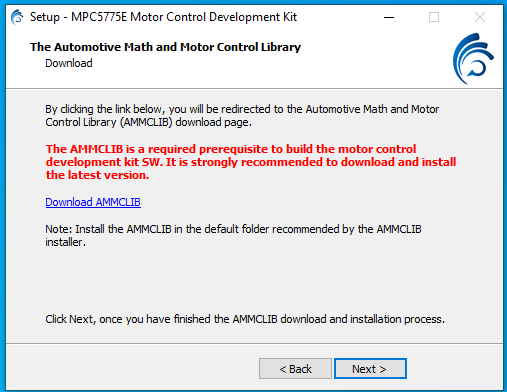Visit the AMMCLIB download page via the hyperlink
Viewport: 507px width, 392px height.
(x=93, y=202)
